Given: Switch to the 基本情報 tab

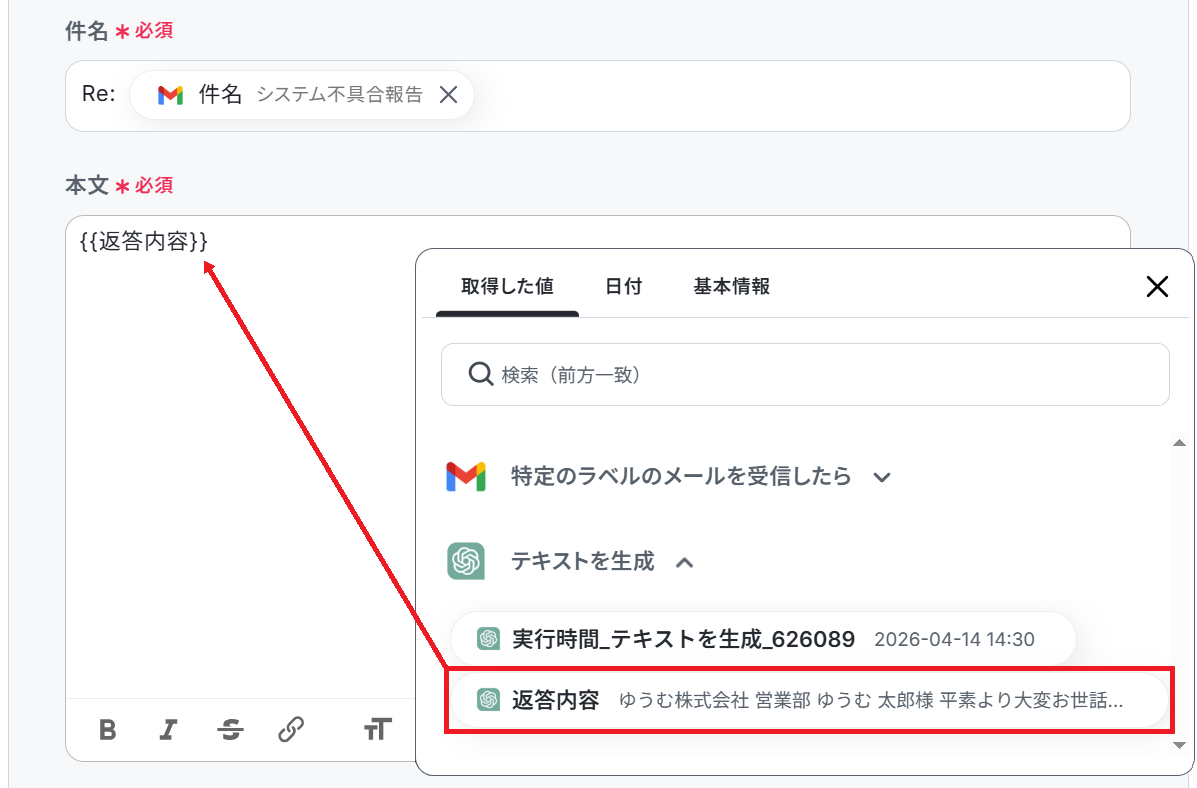Looking at the screenshot, I should [x=731, y=286].
